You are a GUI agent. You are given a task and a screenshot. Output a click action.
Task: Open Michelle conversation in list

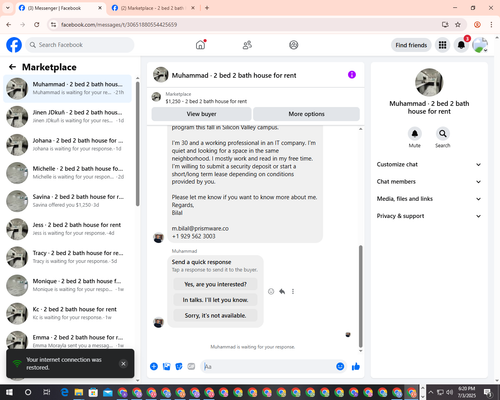pos(68,173)
